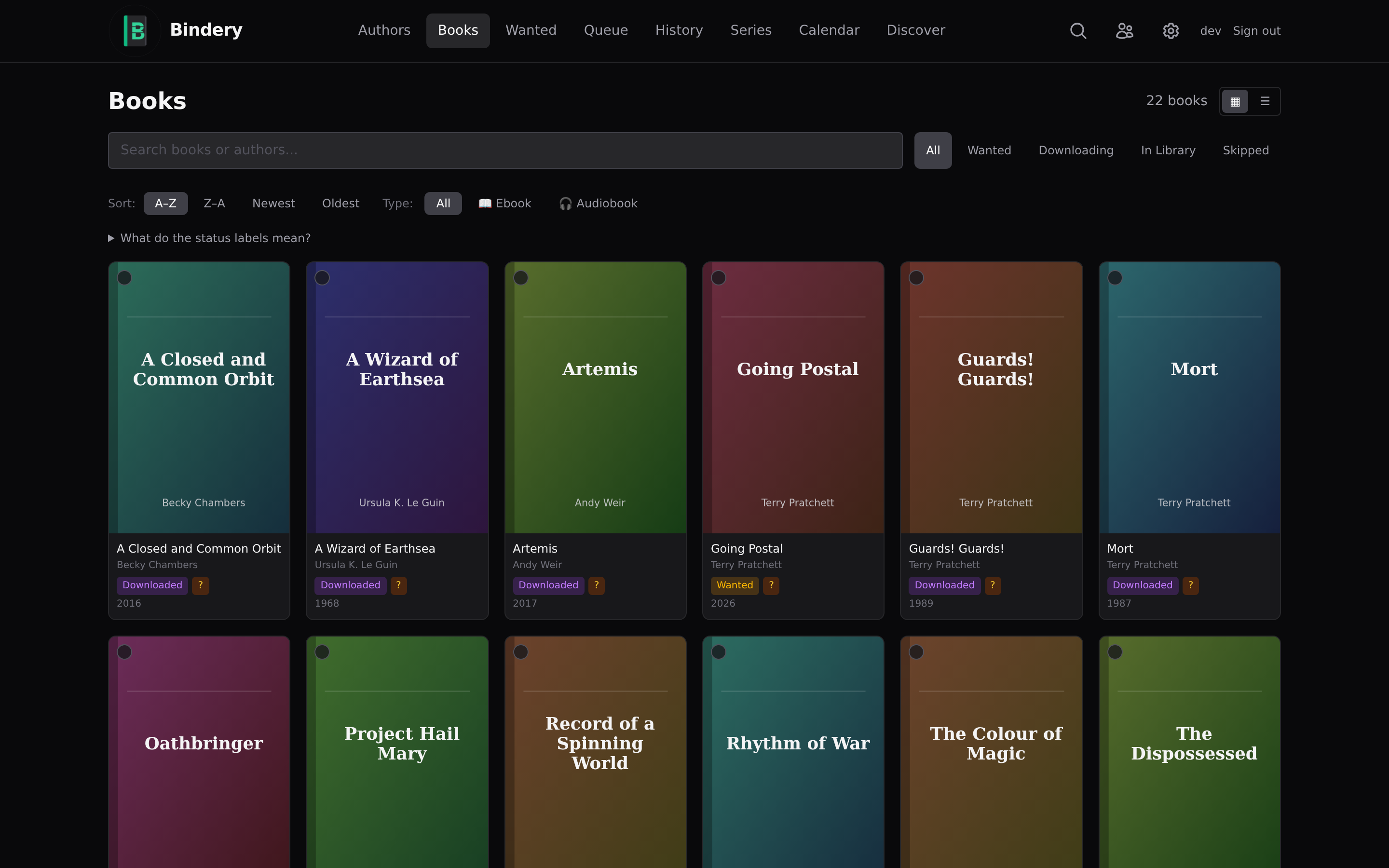Select the Guards! Guards! card checkbox
The image size is (1389, 868).
click(x=917, y=278)
